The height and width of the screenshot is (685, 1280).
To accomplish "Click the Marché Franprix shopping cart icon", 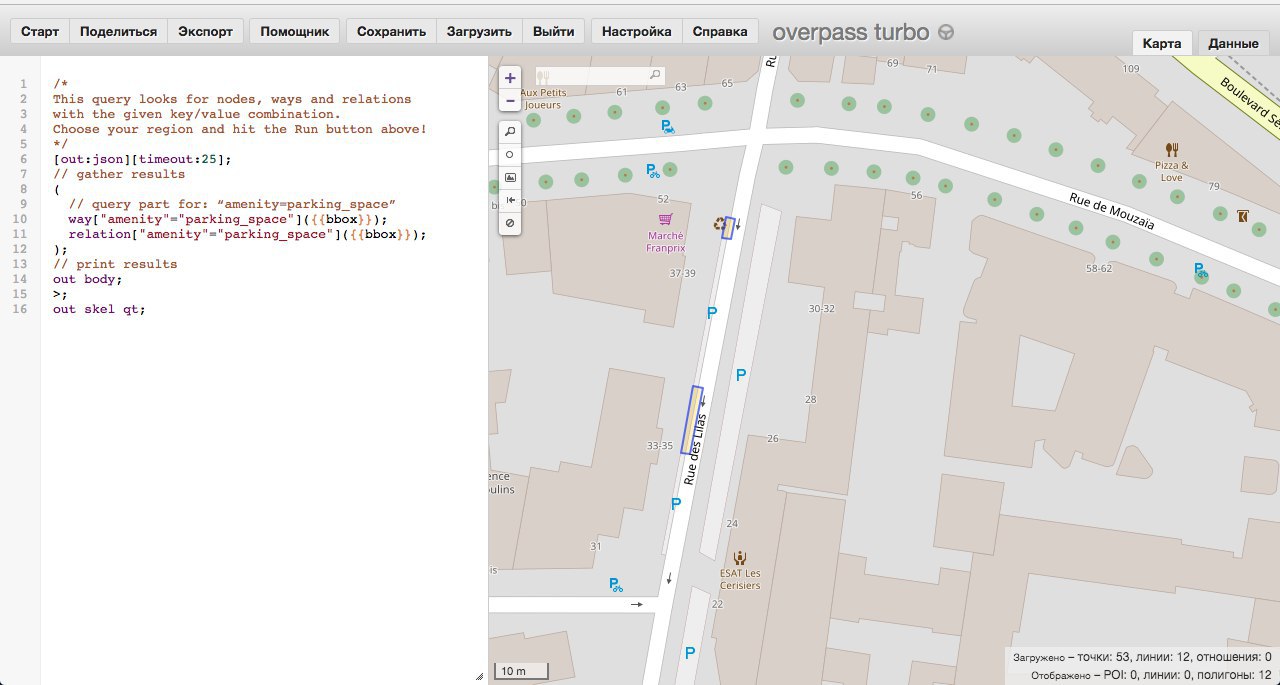I will (665, 219).
